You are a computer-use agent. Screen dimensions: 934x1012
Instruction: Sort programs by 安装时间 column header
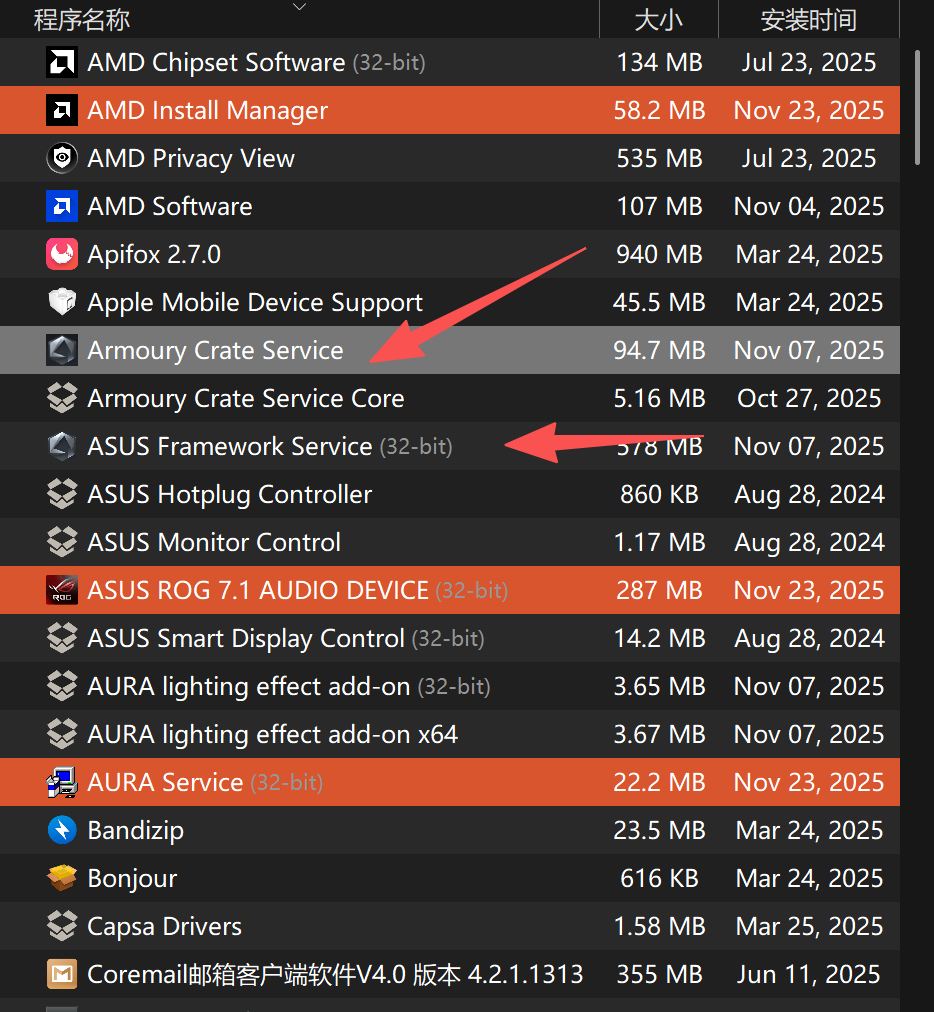(x=808, y=19)
